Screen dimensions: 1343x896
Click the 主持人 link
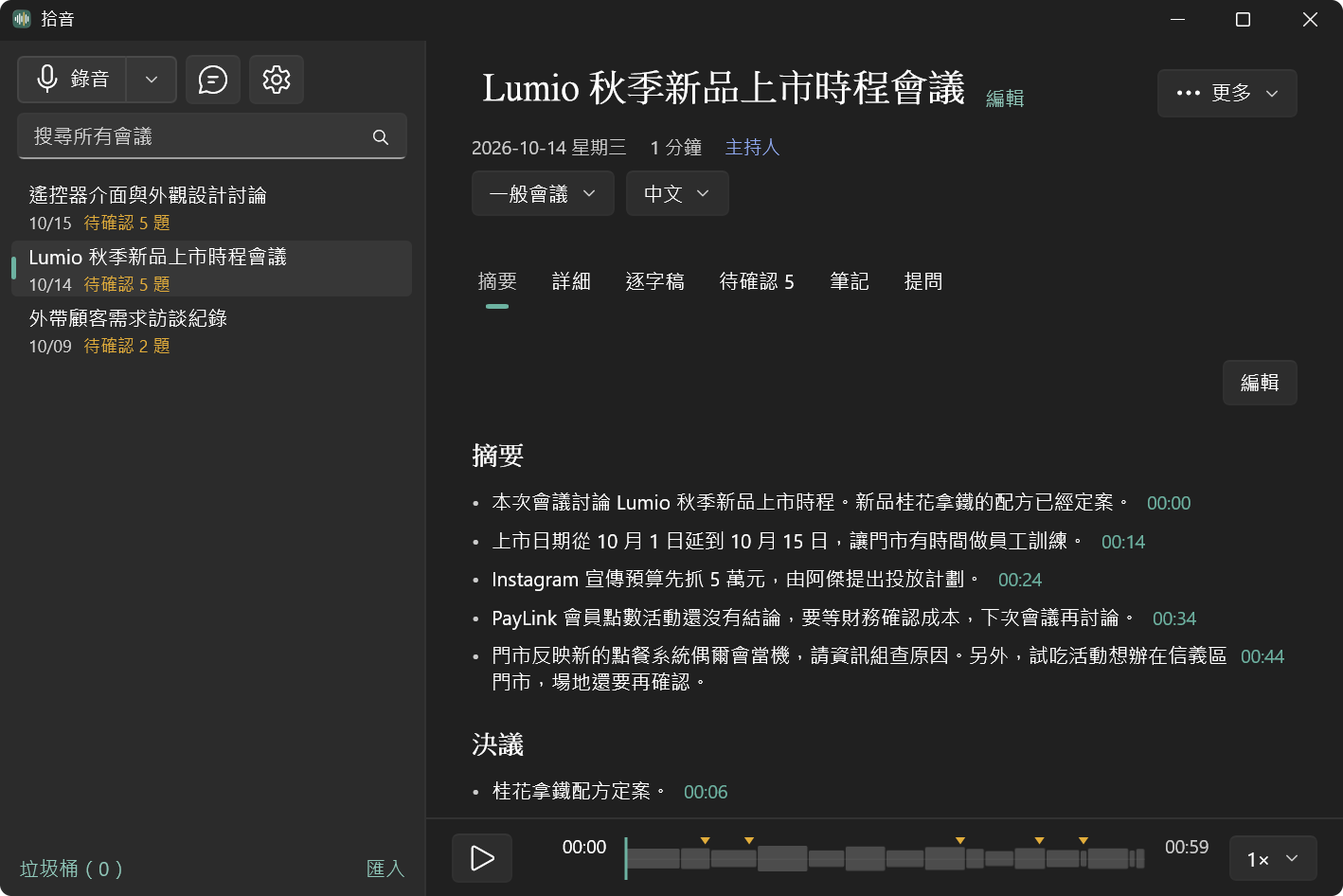click(x=752, y=148)
